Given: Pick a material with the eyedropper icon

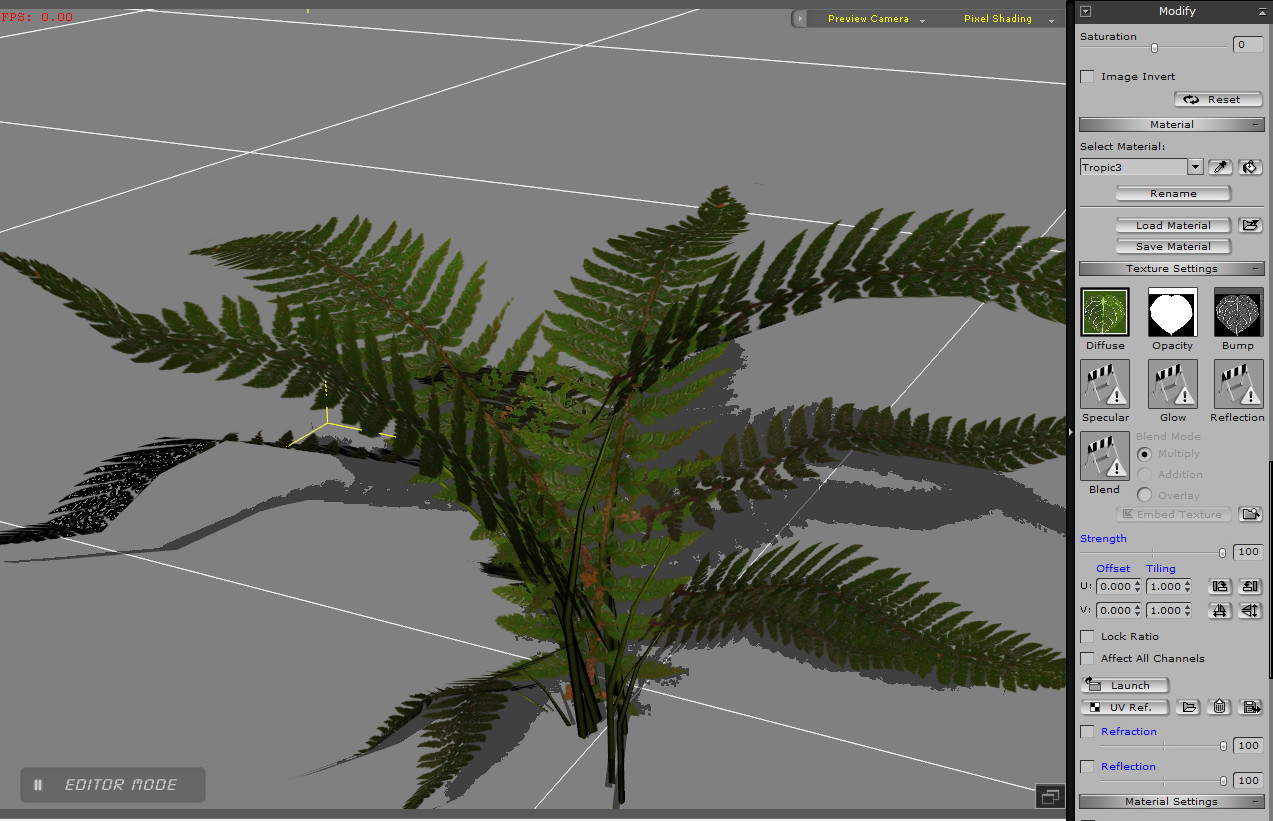Looking at the screenshot, I should [x=1220, y=167].
